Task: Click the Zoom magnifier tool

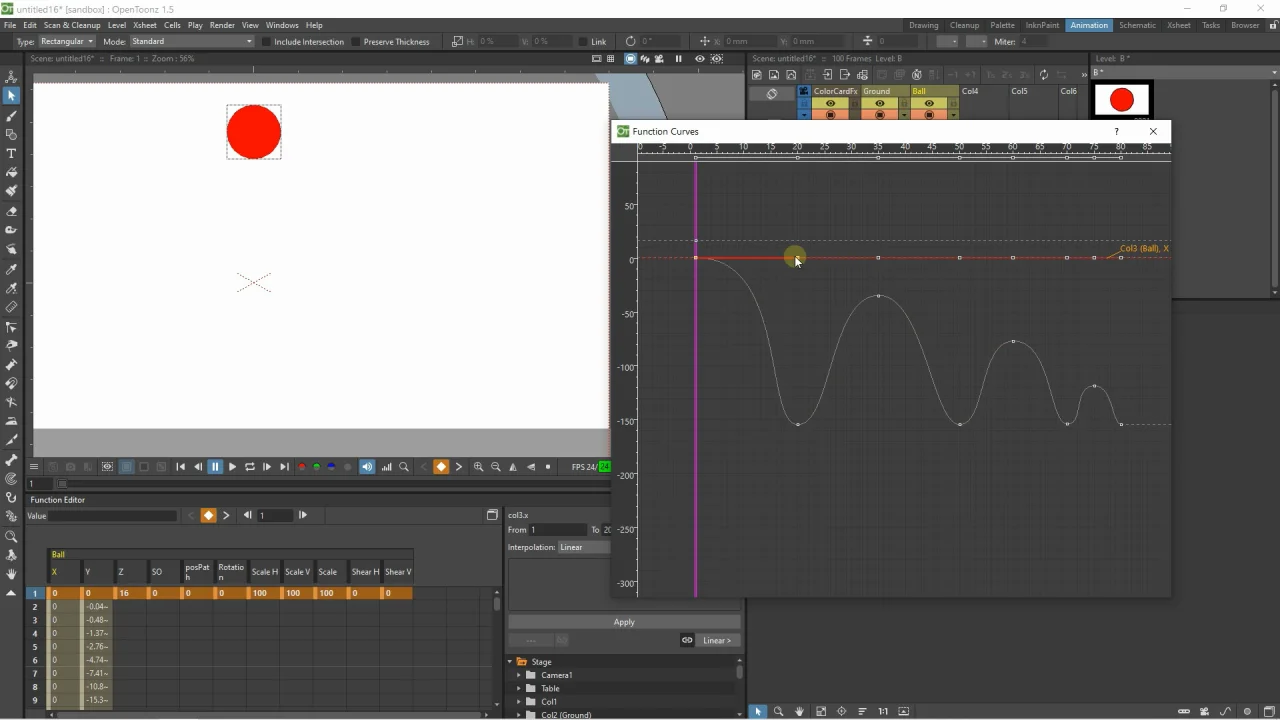Action: (11, 536)
